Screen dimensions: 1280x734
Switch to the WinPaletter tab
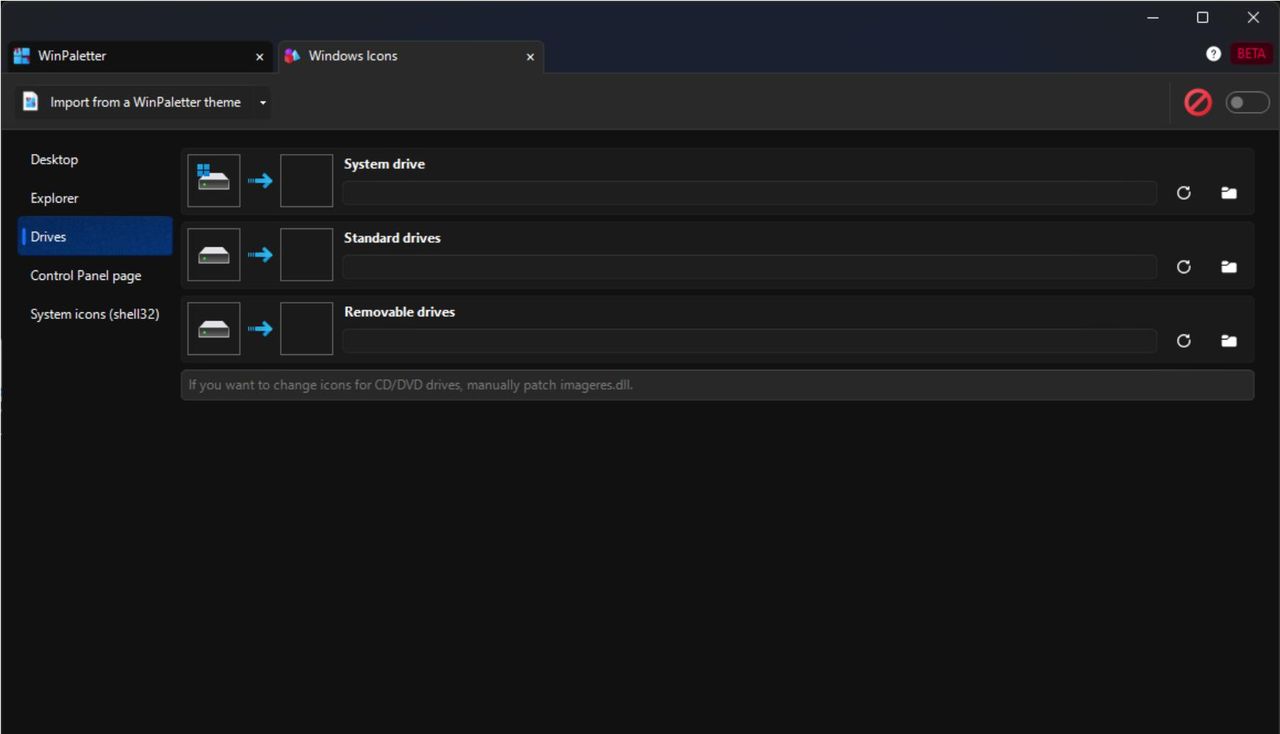pyautogui.click(x=71, y=56)
